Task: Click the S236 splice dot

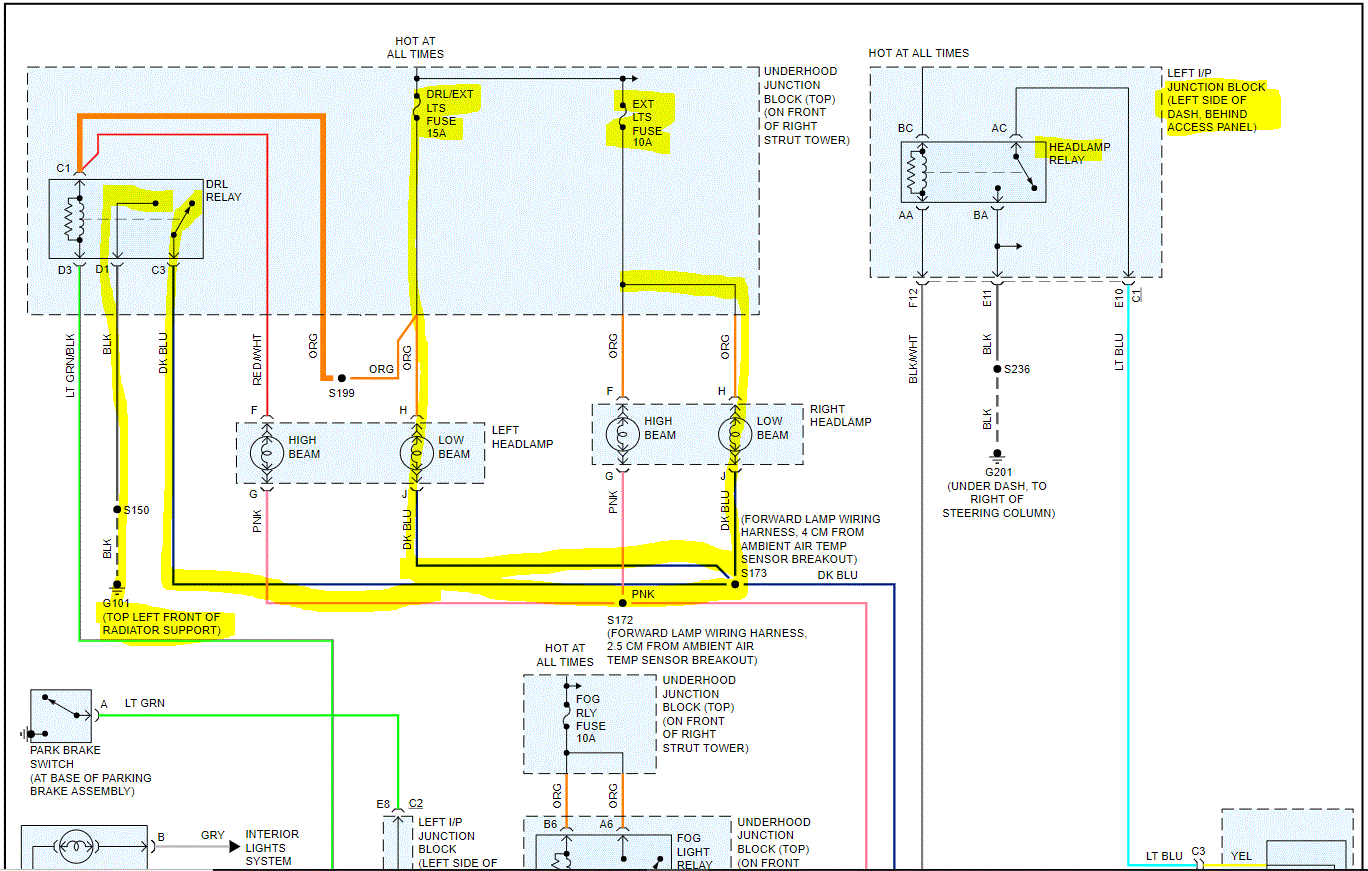Action: pos(996,369)
